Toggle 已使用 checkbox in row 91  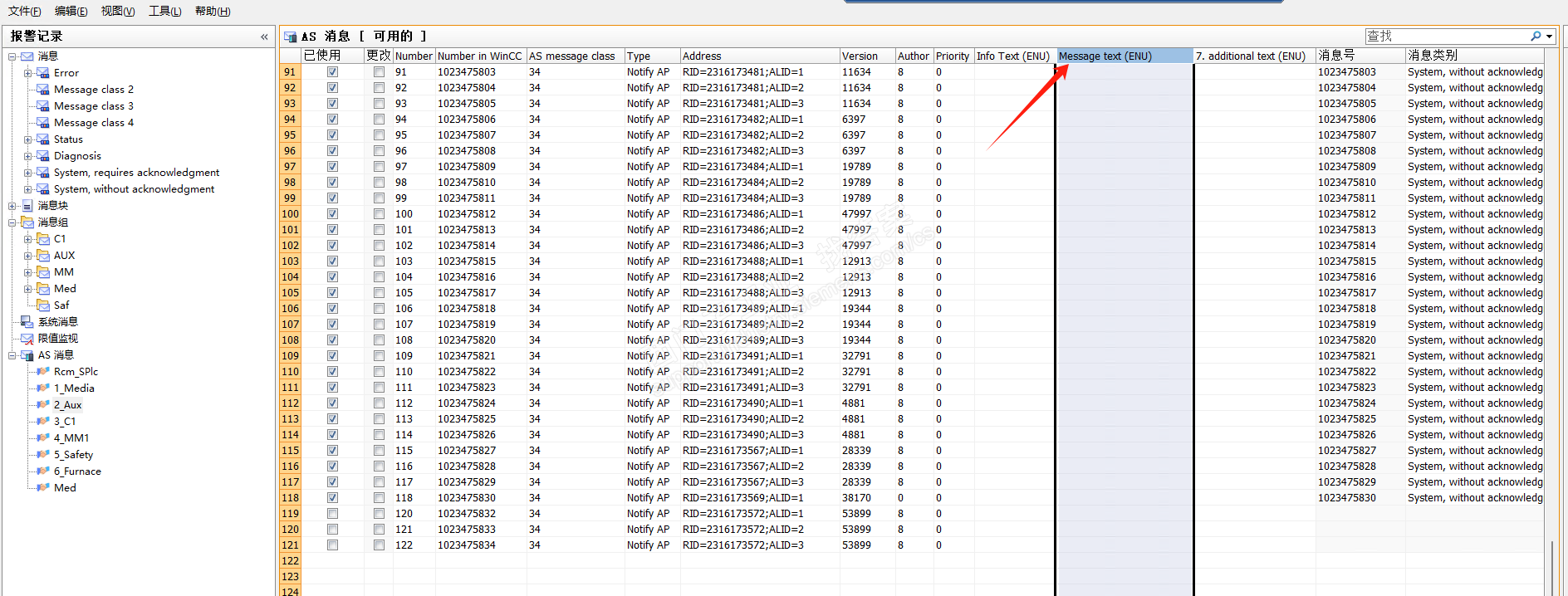[x=332, y=72]
